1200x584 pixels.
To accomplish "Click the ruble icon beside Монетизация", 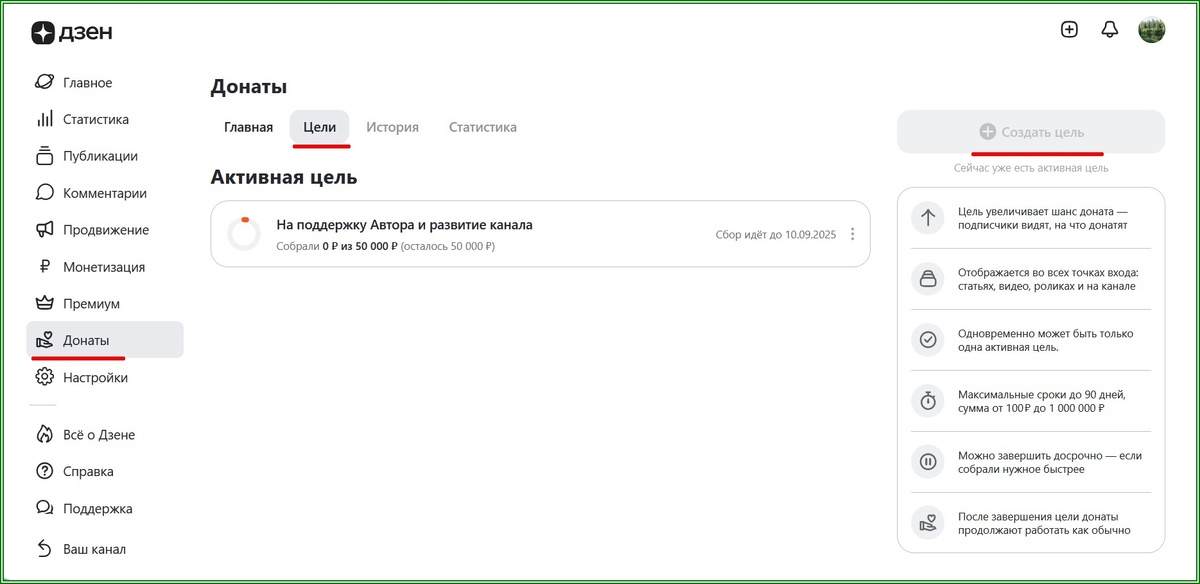I will coord(44,267).
